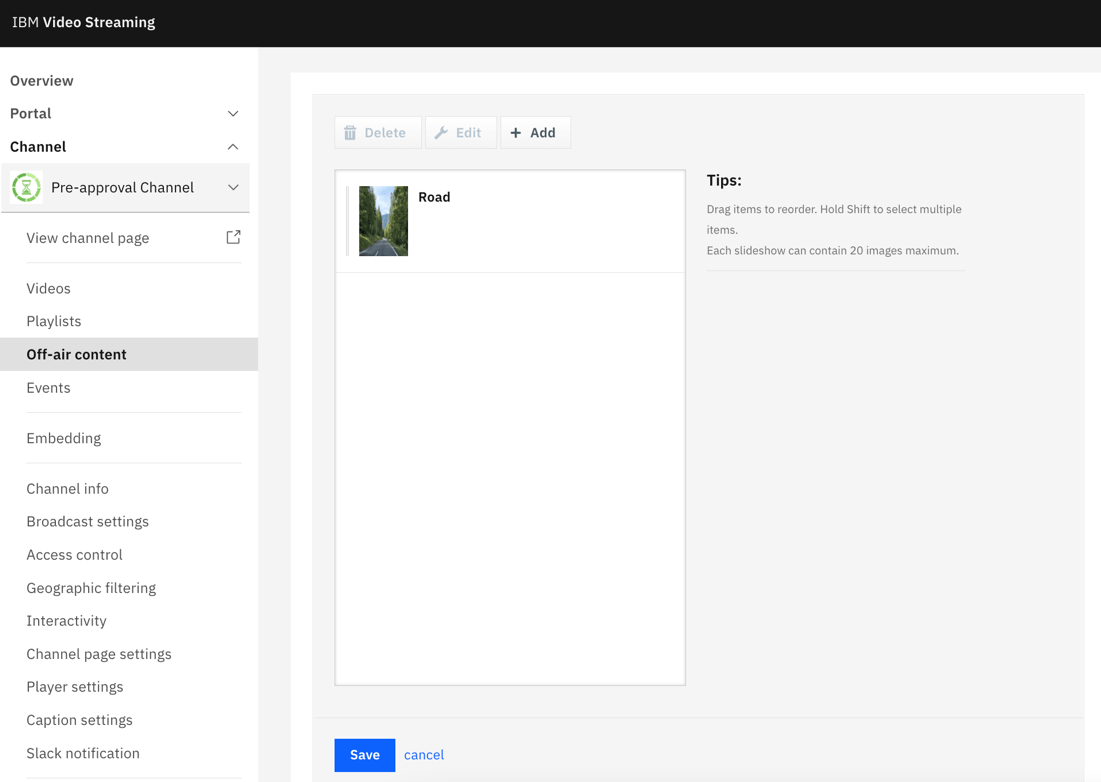
Task: Open Channel info page
Action: tap(67, 489)
